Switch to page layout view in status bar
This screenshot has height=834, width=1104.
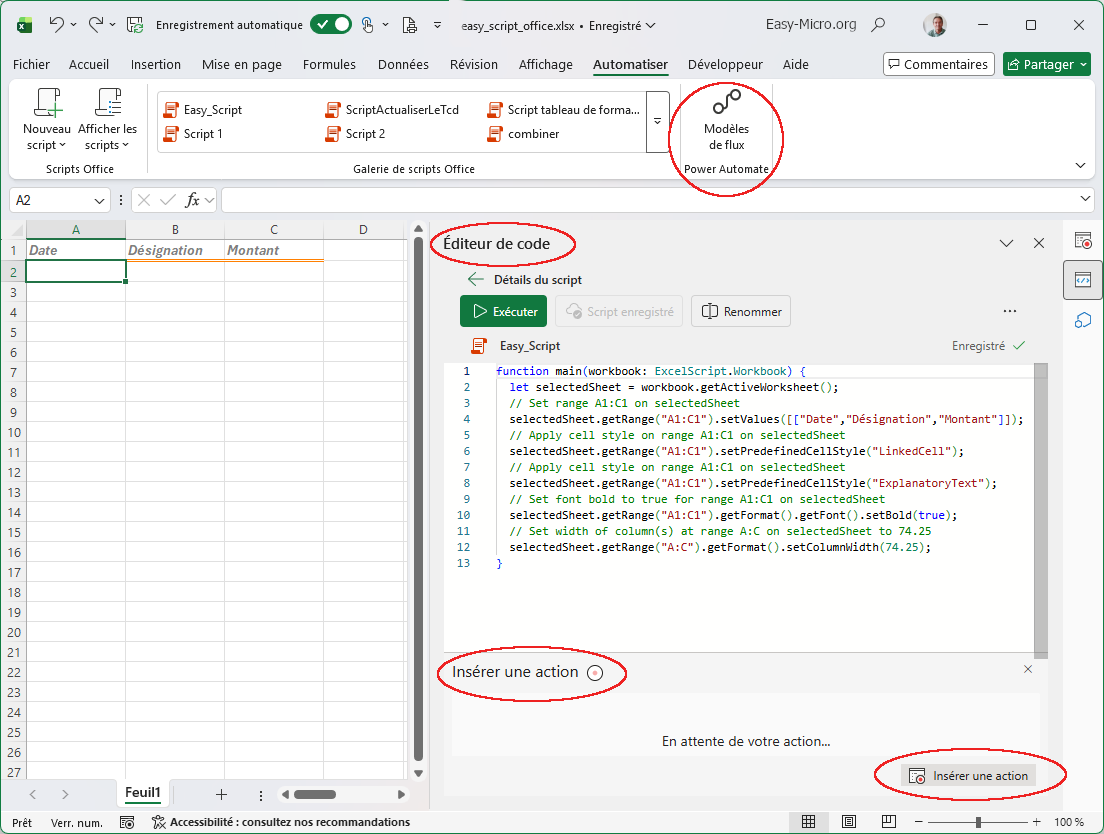[849, 821]
